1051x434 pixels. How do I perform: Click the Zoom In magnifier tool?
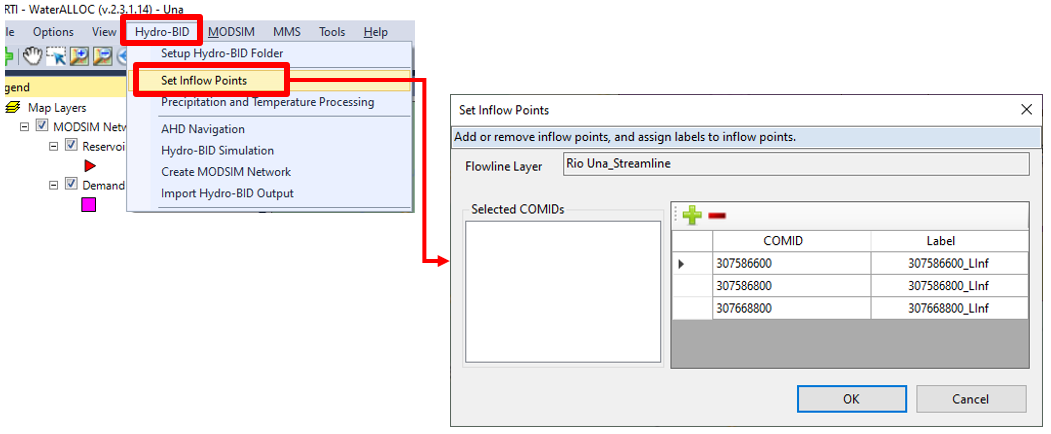tap(79, 56)
